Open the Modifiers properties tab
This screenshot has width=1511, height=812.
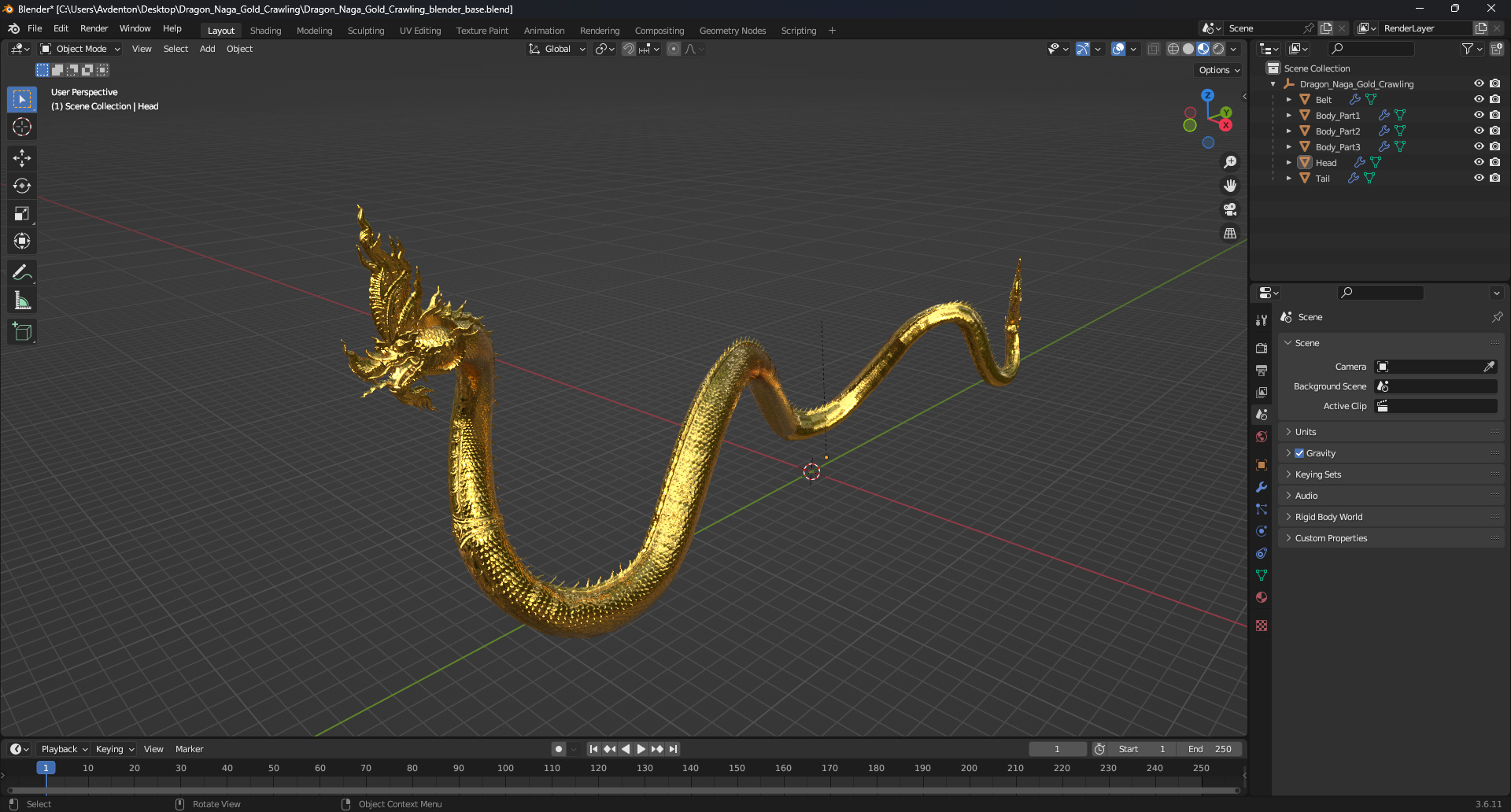[x=1262, y=487]
